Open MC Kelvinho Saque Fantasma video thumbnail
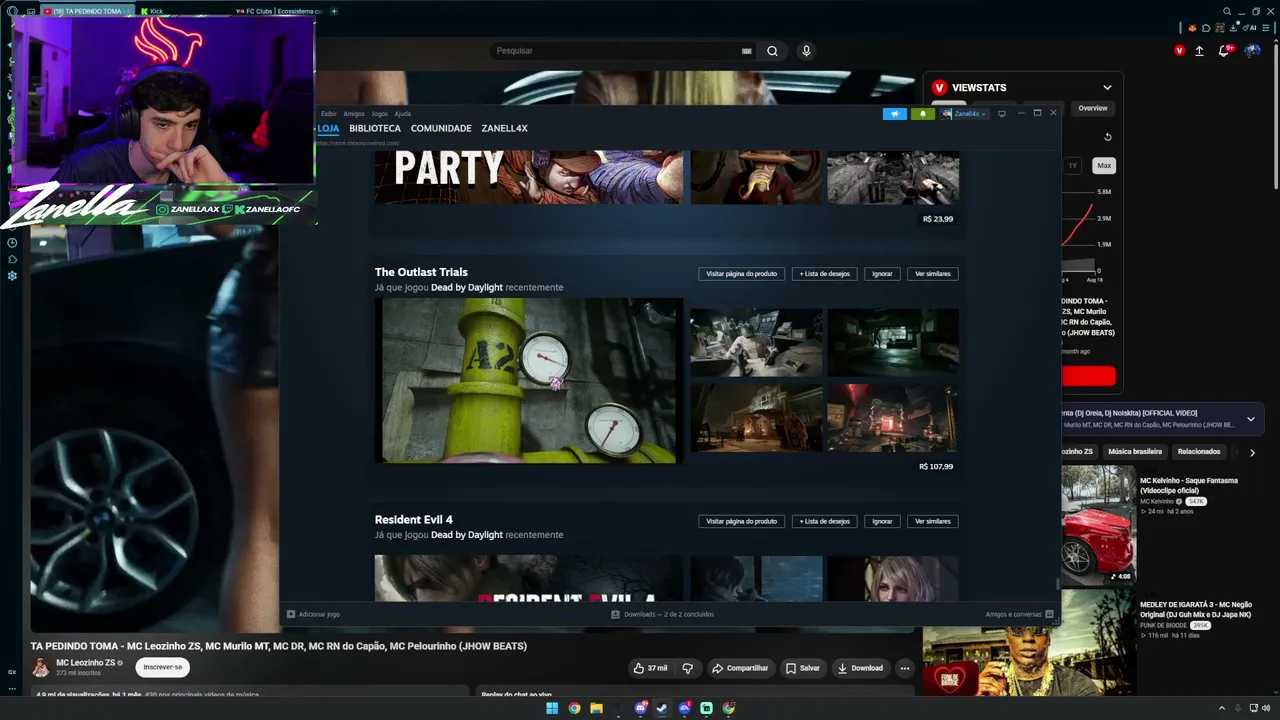 point(1098,525)
